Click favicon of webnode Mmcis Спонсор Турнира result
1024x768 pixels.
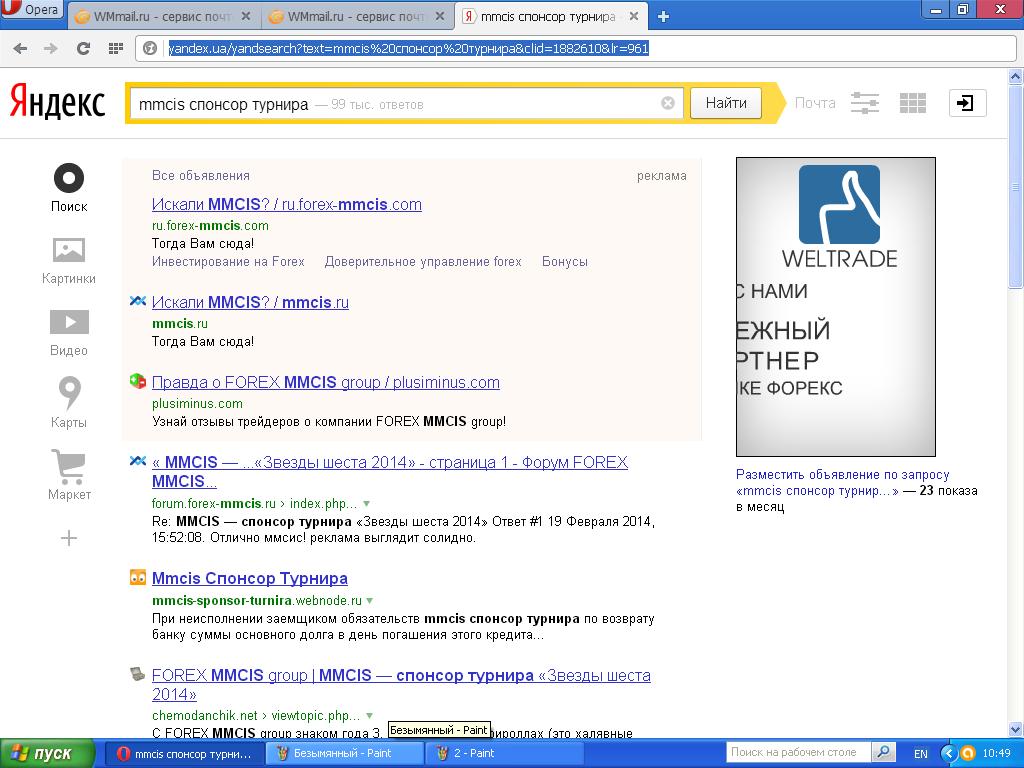point(137,577)
